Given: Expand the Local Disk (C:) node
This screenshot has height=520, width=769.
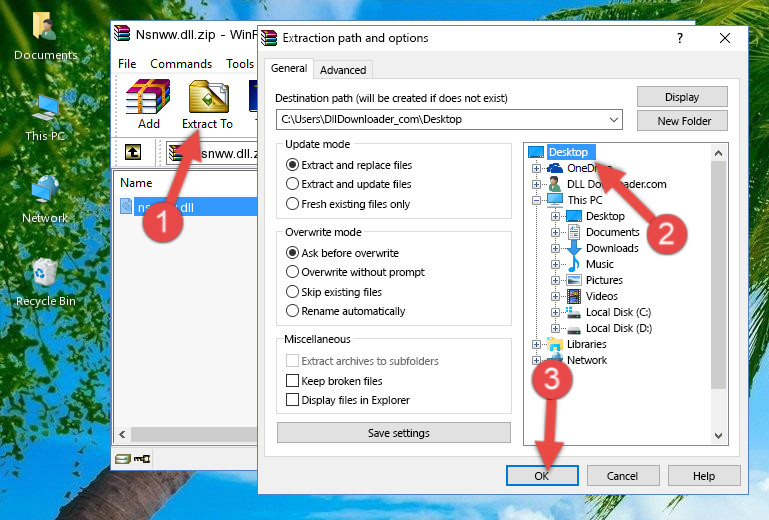Looking at the screenshot, I should tap(555, 312).
